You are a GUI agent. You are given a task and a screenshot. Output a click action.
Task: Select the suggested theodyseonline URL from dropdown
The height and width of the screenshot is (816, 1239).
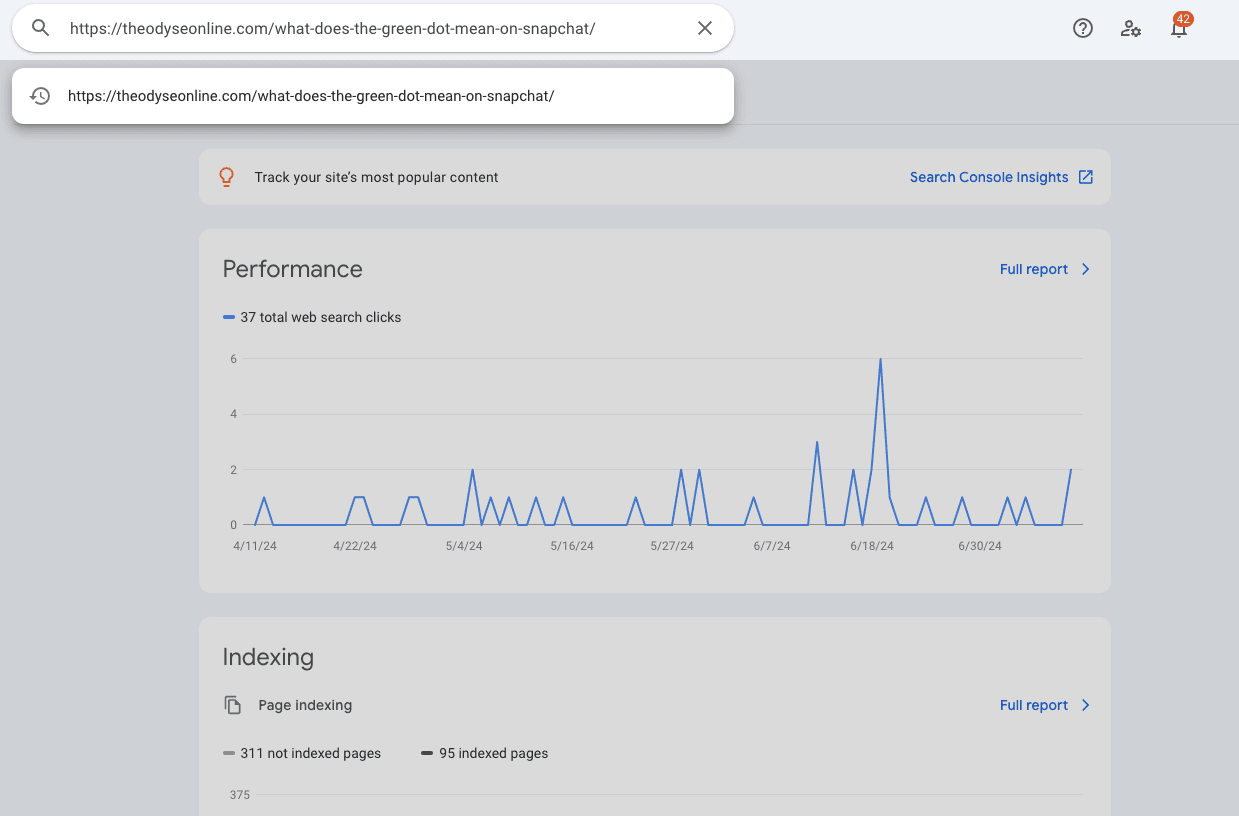311,96
